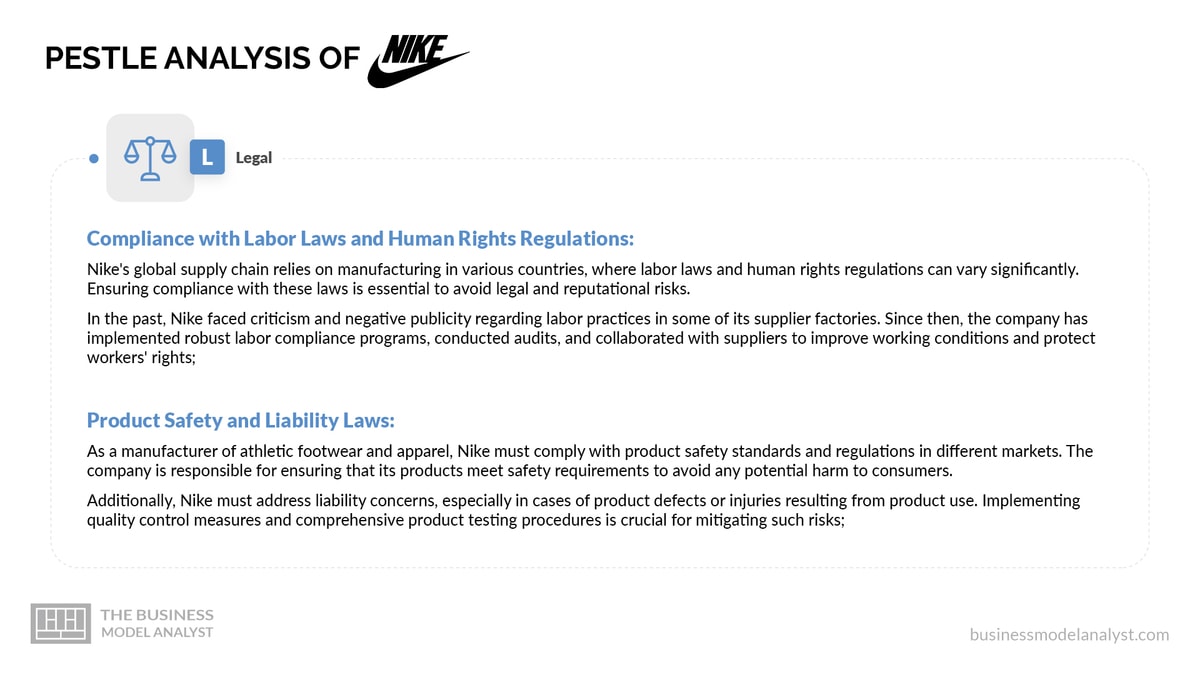Screen dimensions: 1200x675
Task: Click the MODEL ANALYST footer text
Action: coord(157,632)
